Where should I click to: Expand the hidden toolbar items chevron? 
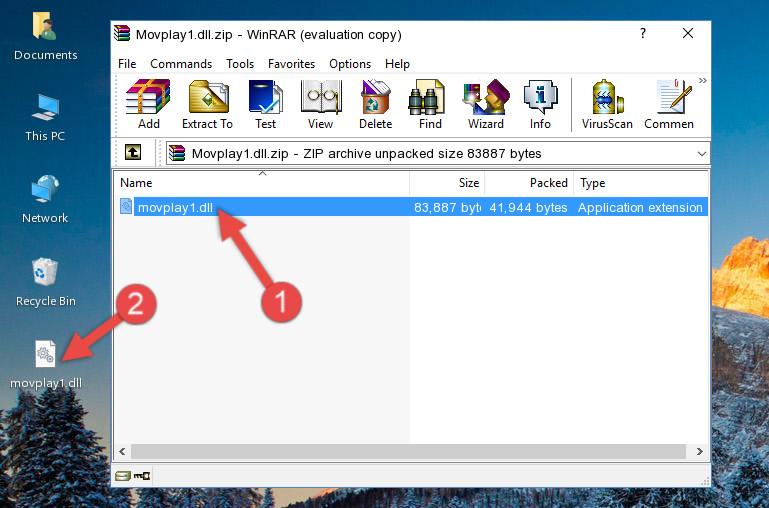click(x=703, y=80)
